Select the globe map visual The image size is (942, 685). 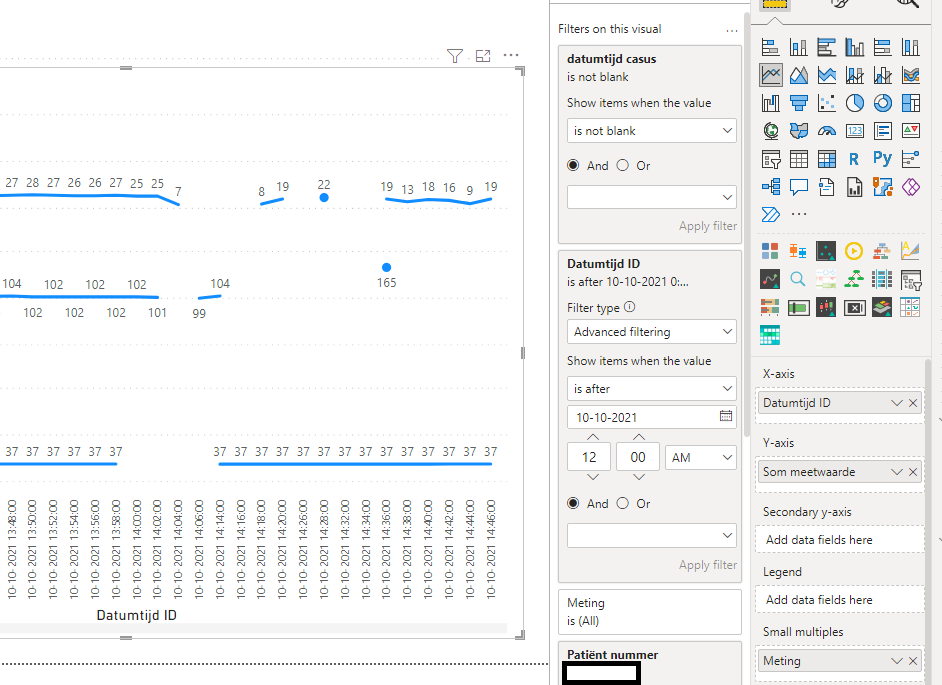[x=770, y=131]
